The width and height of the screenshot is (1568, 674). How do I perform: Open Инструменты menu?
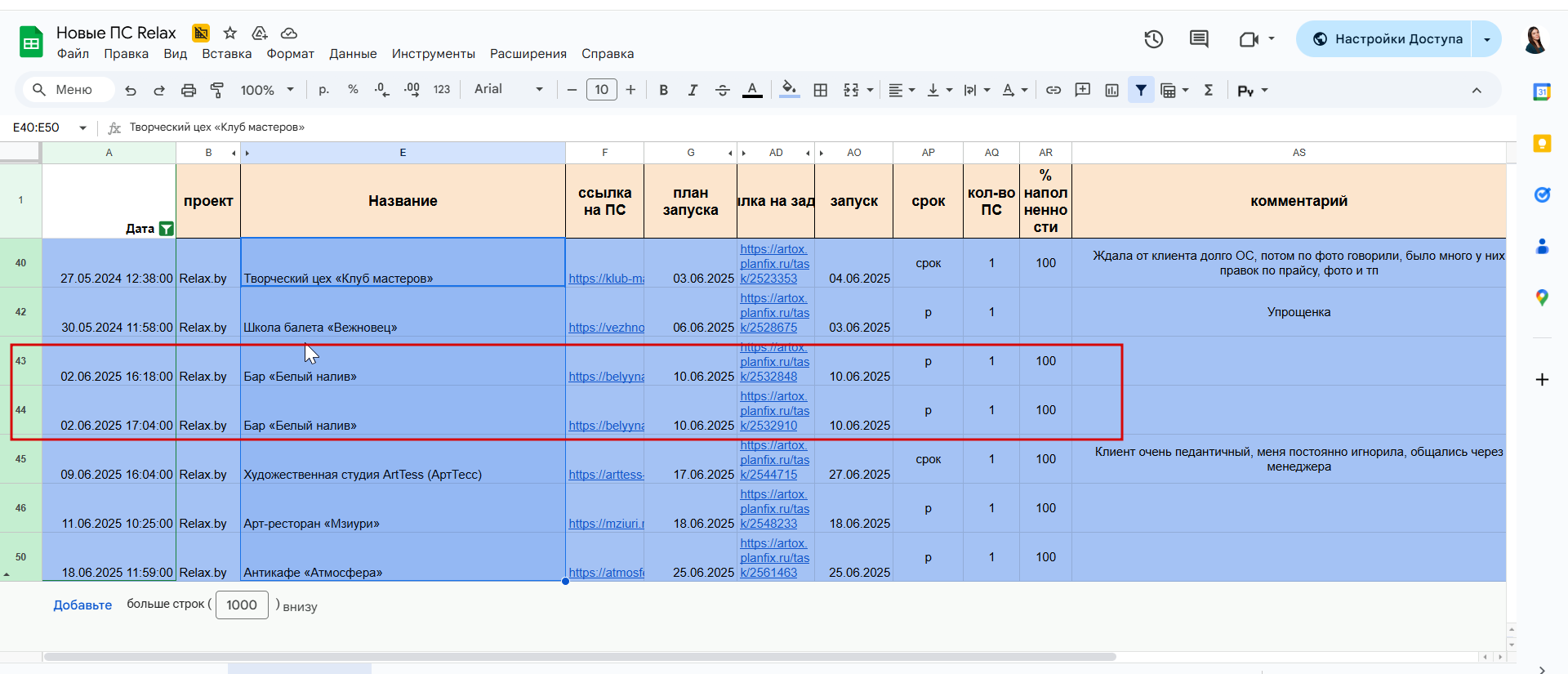tap(433, 54)
